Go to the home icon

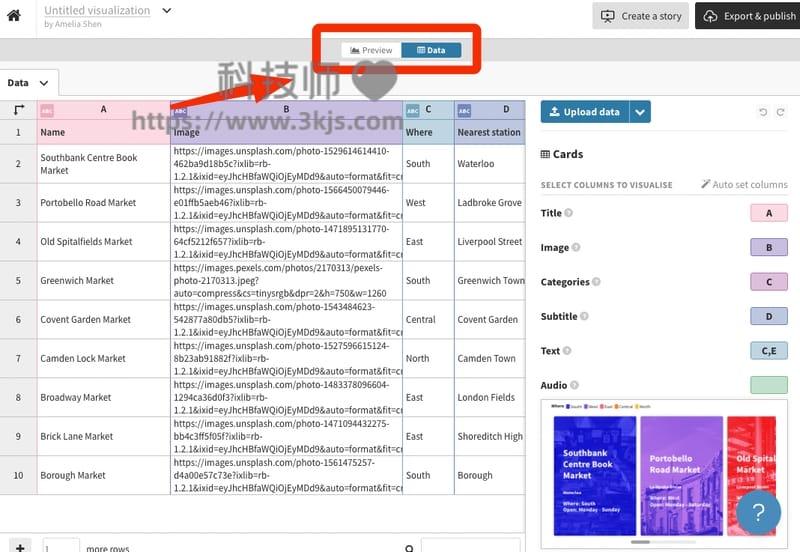14,15
